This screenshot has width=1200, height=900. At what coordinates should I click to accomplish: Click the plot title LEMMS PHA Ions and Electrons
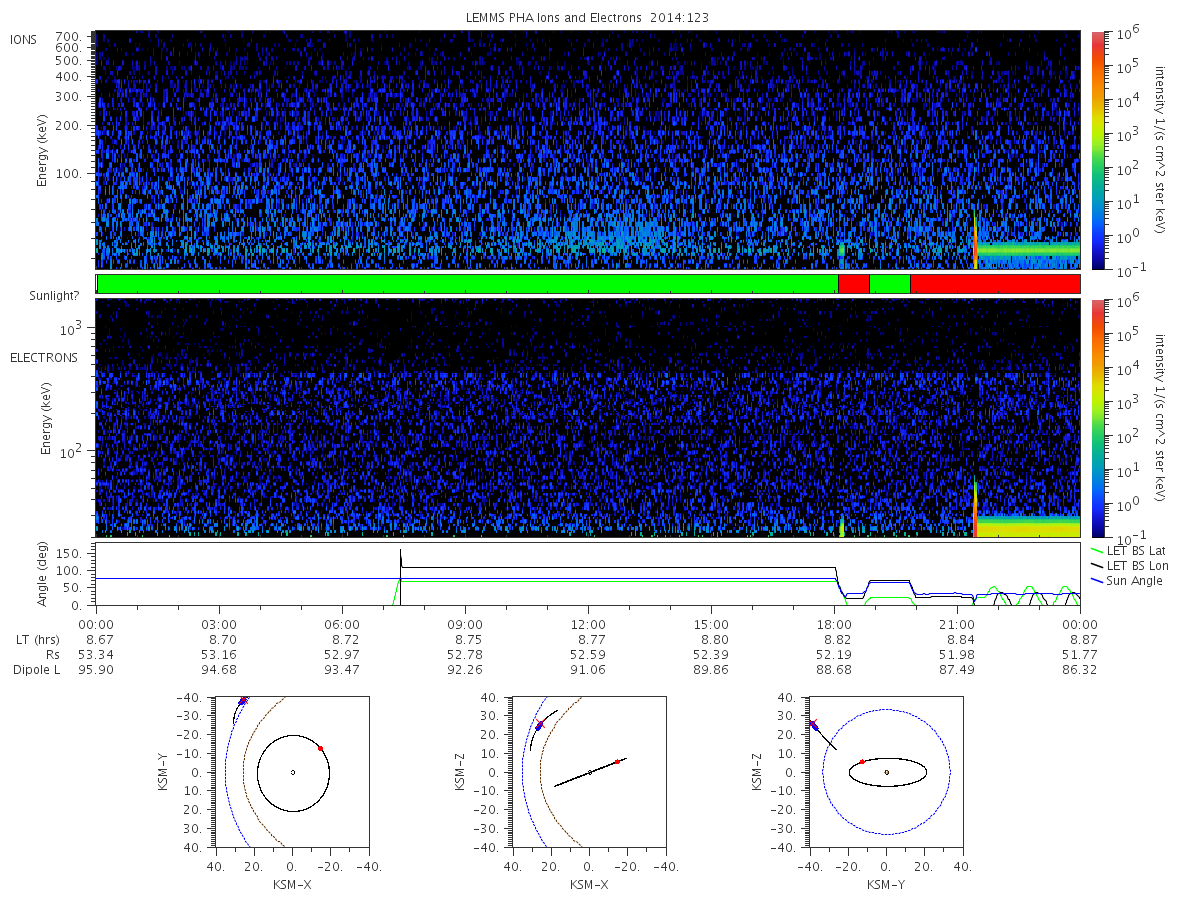pos(588,17)
